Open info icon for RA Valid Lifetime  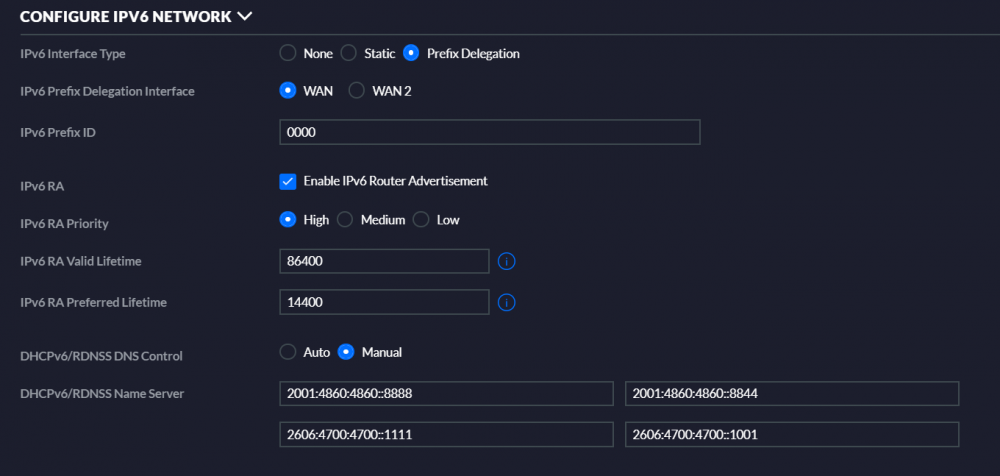coord(506,262)
